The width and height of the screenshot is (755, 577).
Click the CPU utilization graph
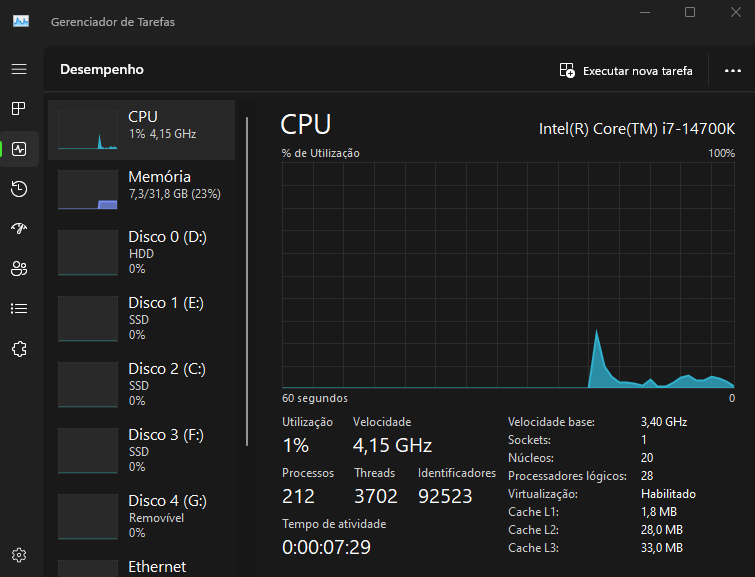[x=508, y=275]
